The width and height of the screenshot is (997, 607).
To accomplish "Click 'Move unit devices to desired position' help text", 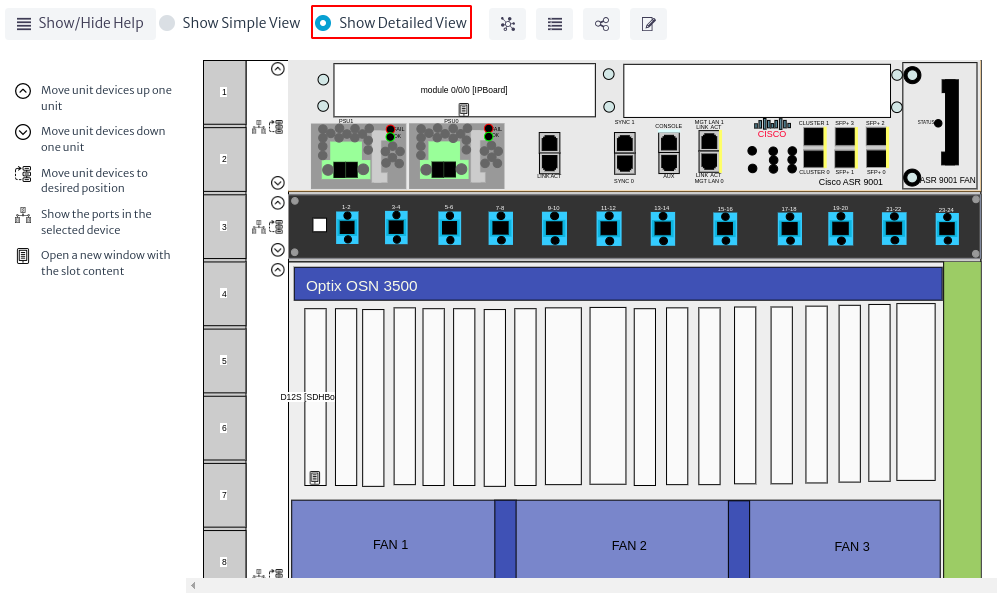I will (x=94, y=180).
